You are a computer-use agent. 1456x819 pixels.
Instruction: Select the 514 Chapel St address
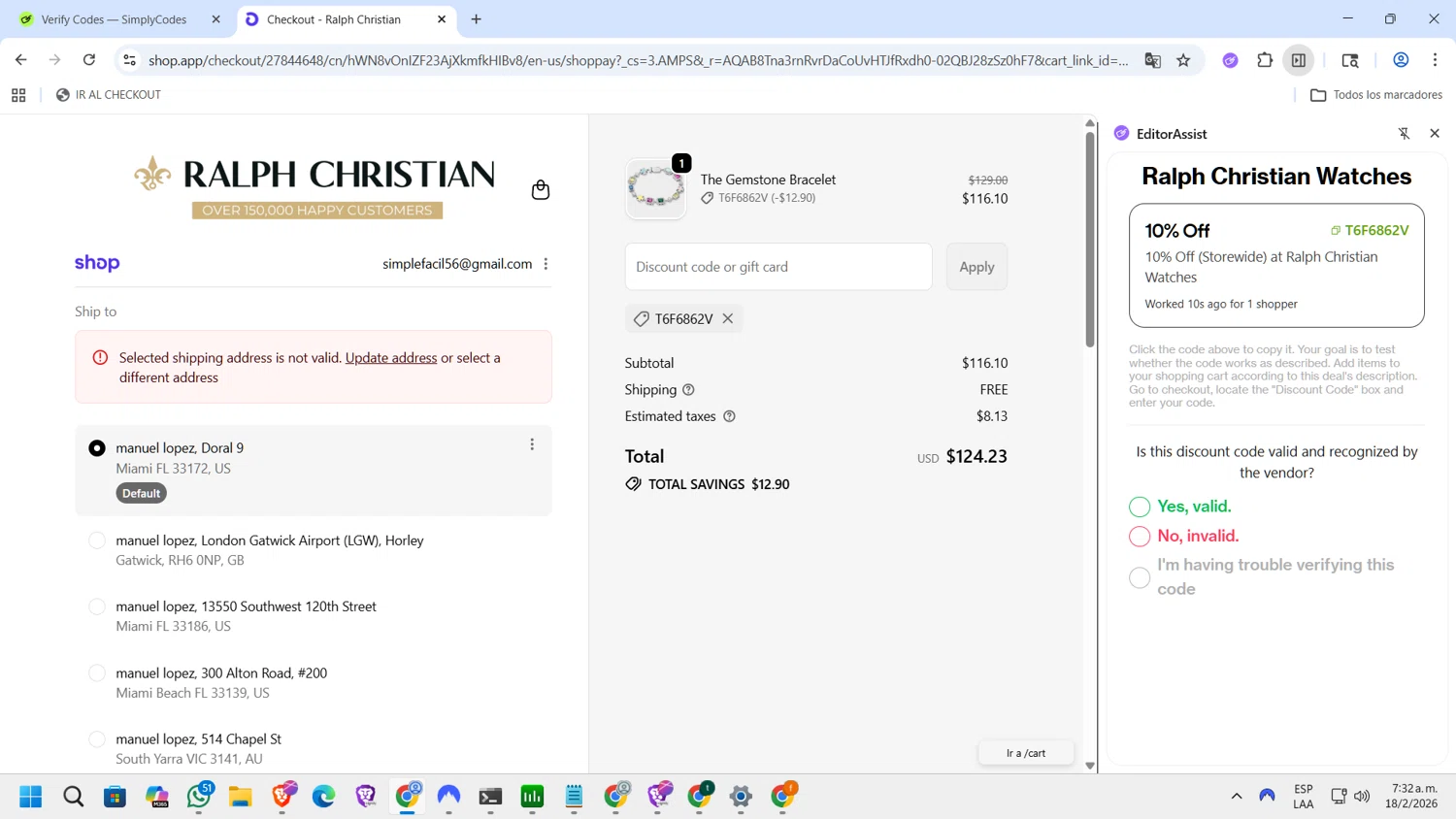pyautogui.click(x=97, y=739)
